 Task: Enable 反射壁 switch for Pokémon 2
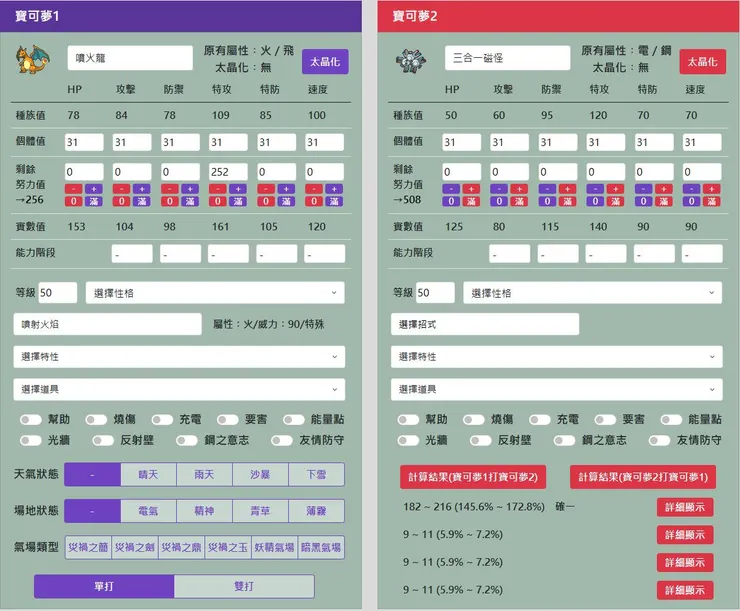[x=481, y=440]
